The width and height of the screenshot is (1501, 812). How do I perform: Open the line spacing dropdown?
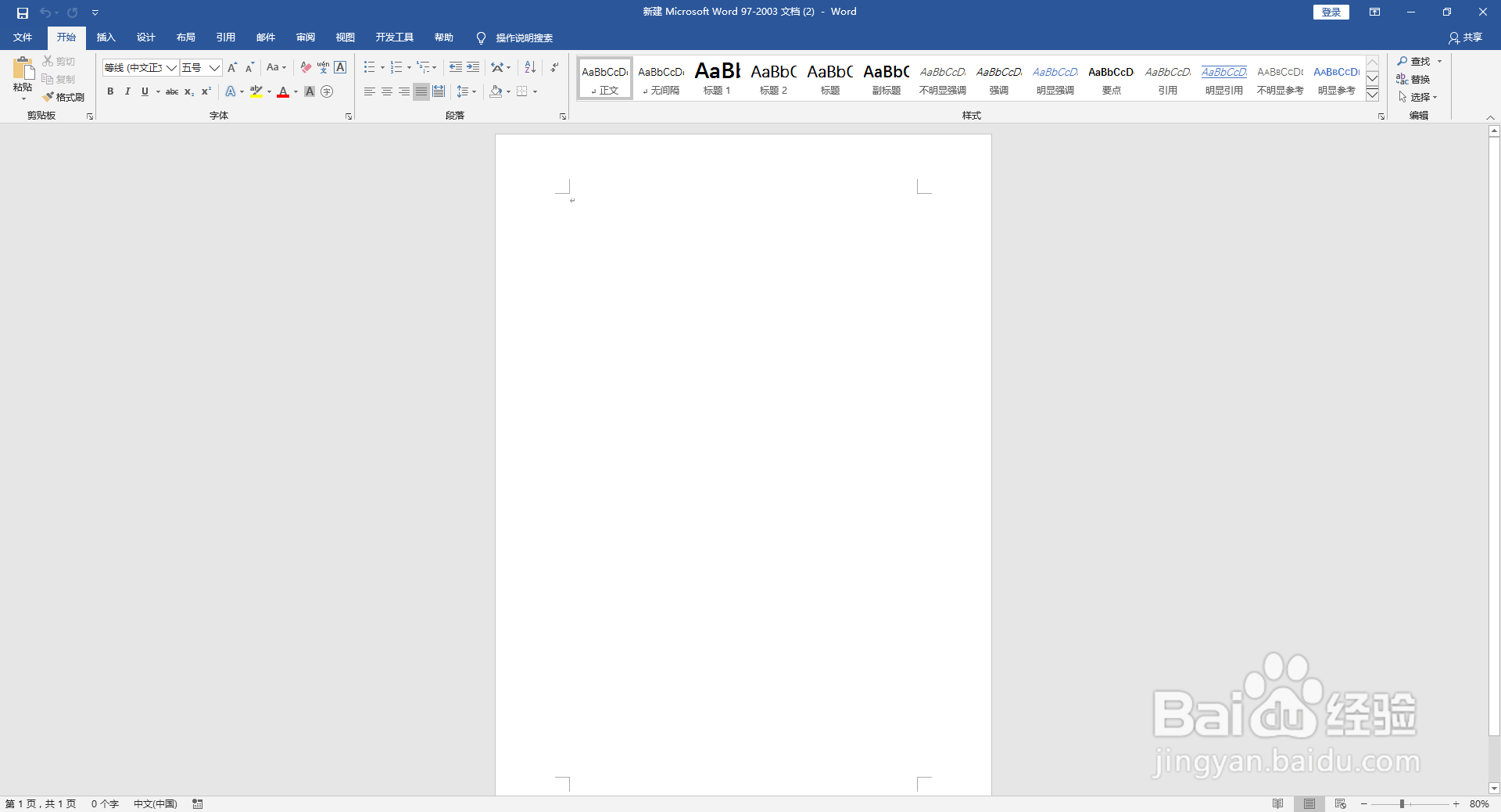[x=467, y=91]
